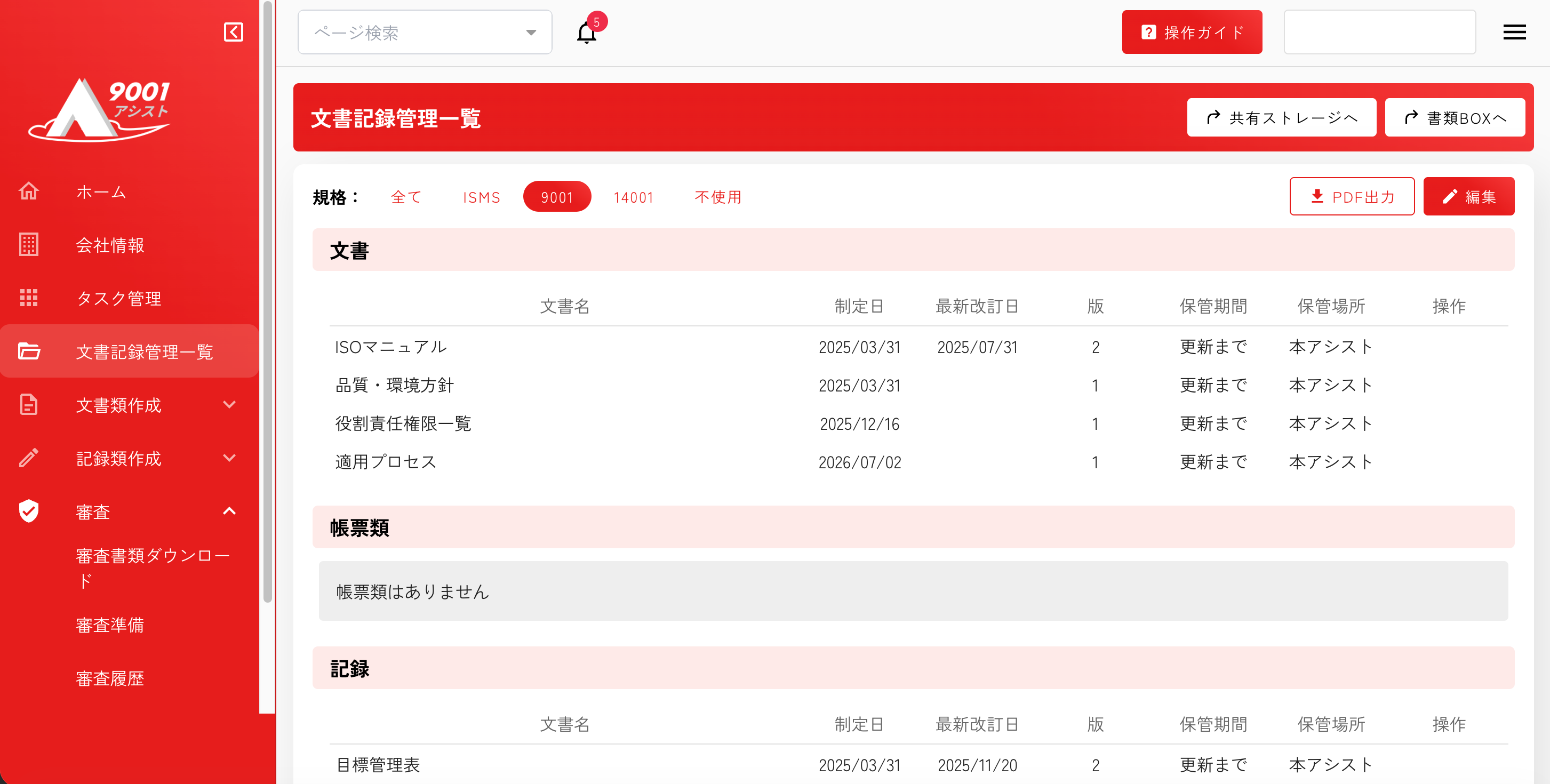This screenshot has width=1550, height=784.
Task: Click the PDF出力 button
Action: coord(1352,196)
